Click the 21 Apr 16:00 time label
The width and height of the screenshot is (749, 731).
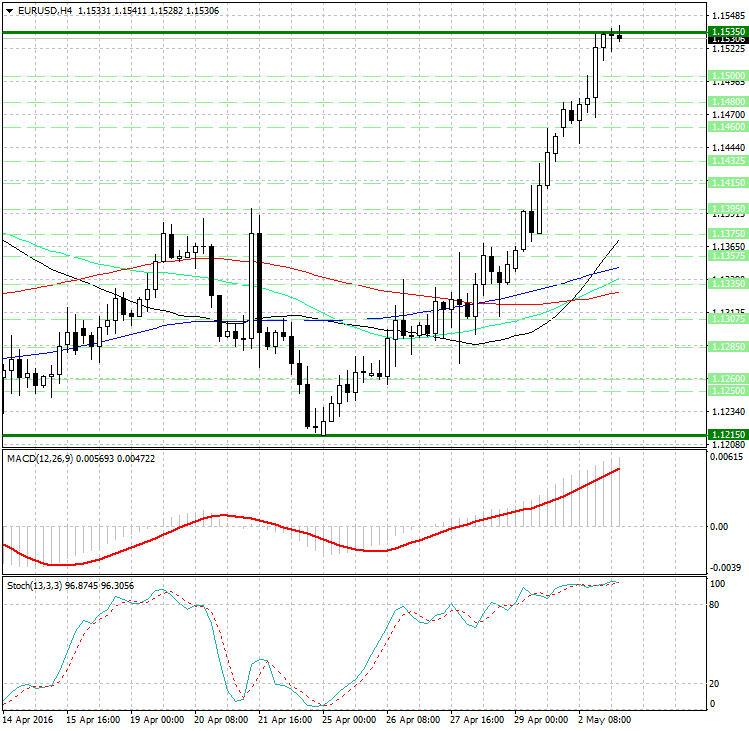point(285,720)
